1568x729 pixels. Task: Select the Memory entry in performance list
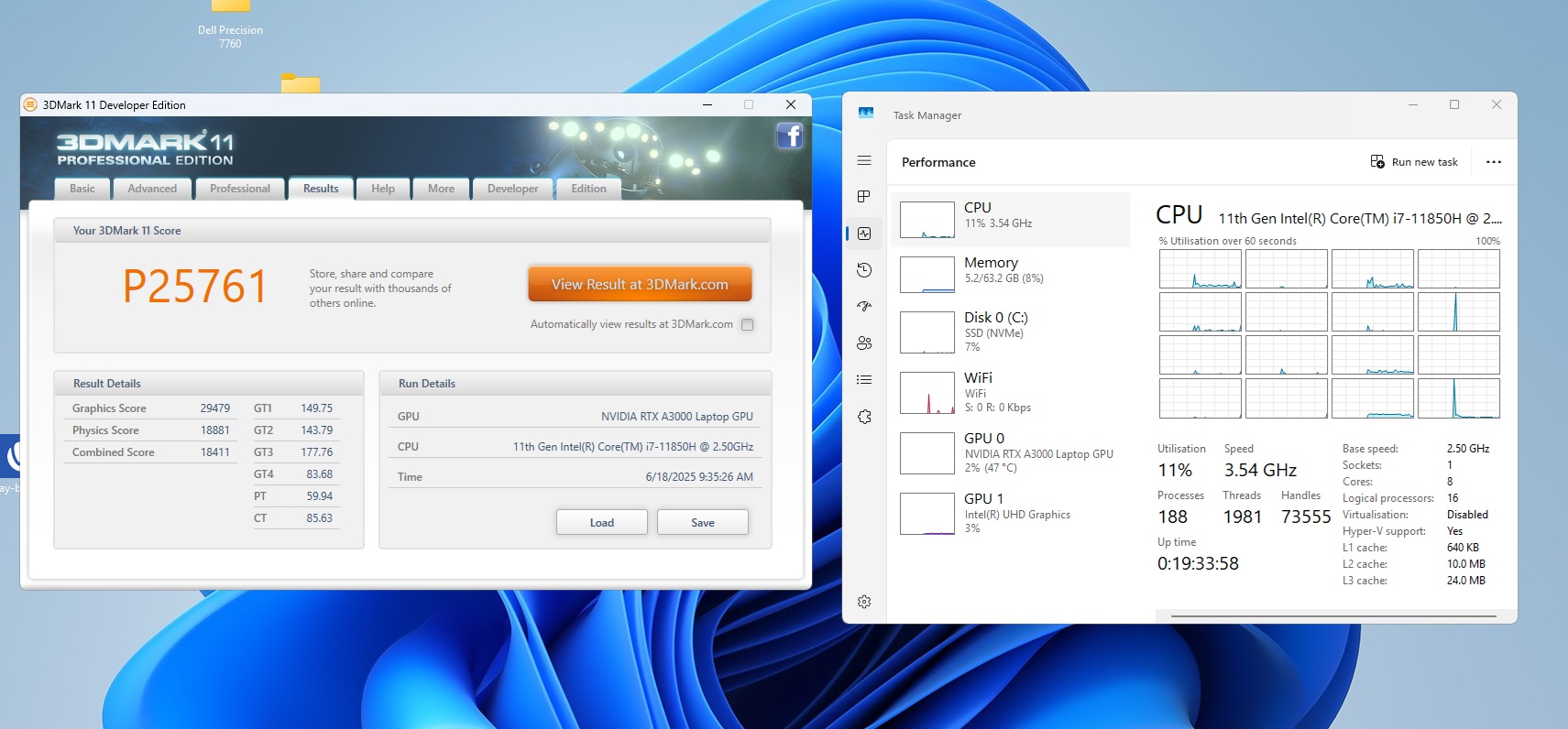pos(1010,275)
